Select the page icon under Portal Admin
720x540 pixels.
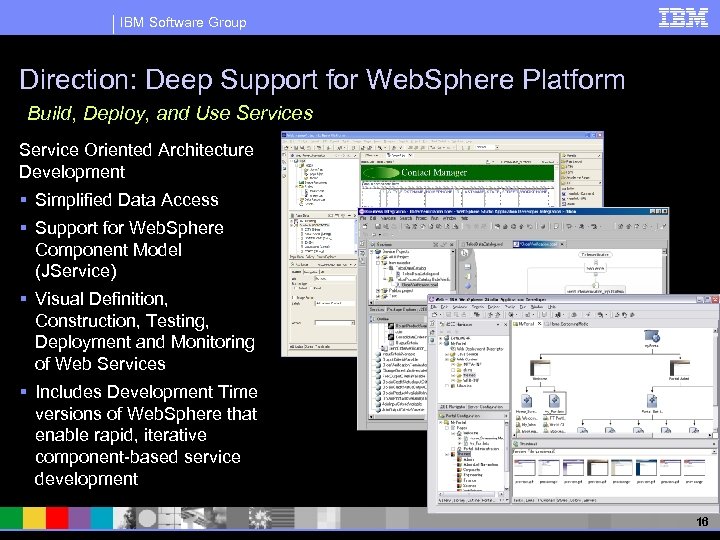coord(652,403)
